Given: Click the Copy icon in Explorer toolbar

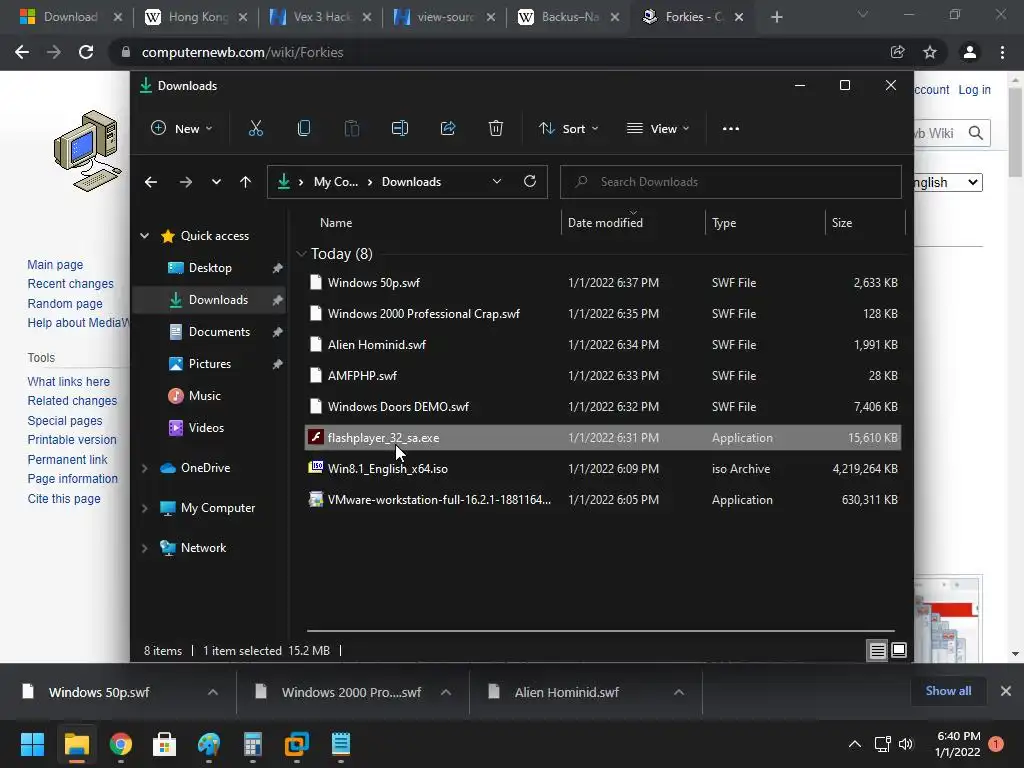Looking at the screenshot, I should 304,129.
